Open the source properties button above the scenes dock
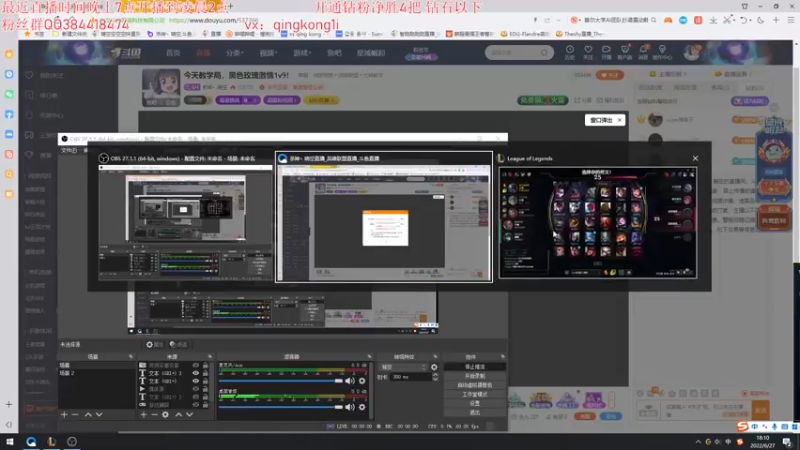 coord(154,344)
